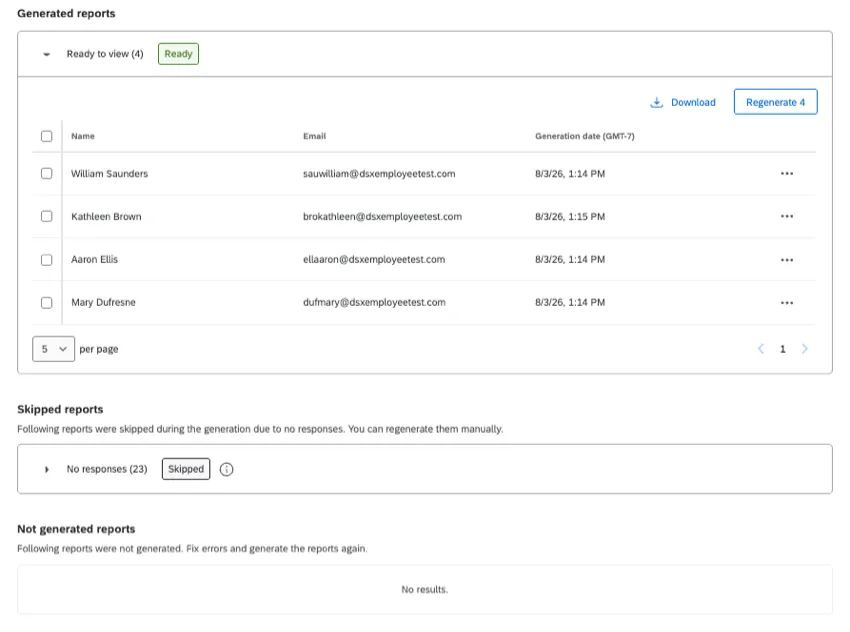Check the box next to Aaron Ellis

click(x=47, y=260)
